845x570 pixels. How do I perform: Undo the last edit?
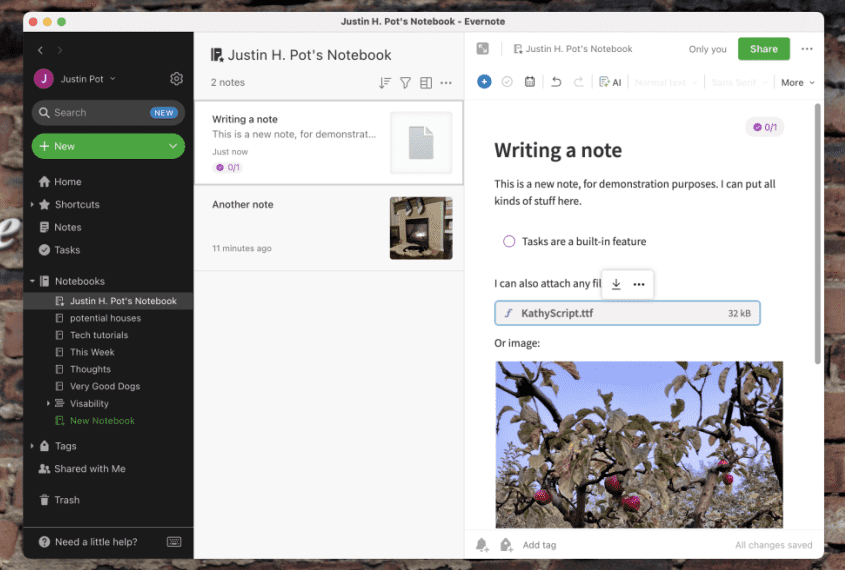click(556, 82)
